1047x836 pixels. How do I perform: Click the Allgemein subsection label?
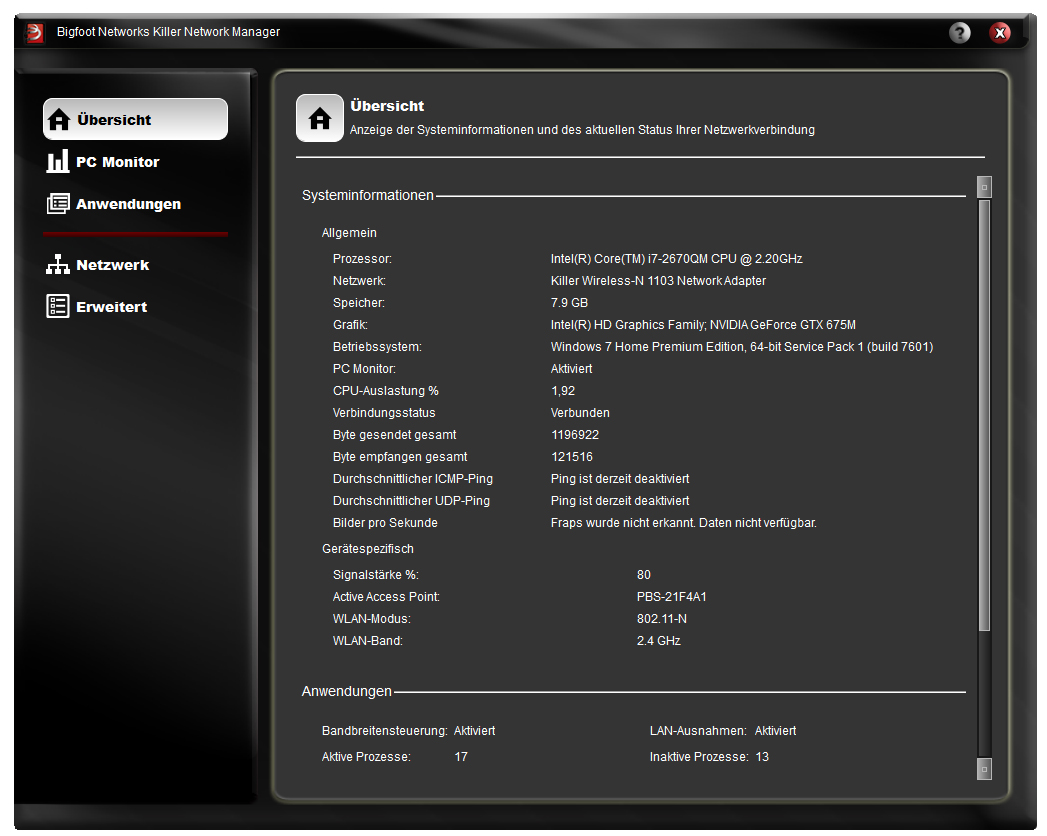349,233
